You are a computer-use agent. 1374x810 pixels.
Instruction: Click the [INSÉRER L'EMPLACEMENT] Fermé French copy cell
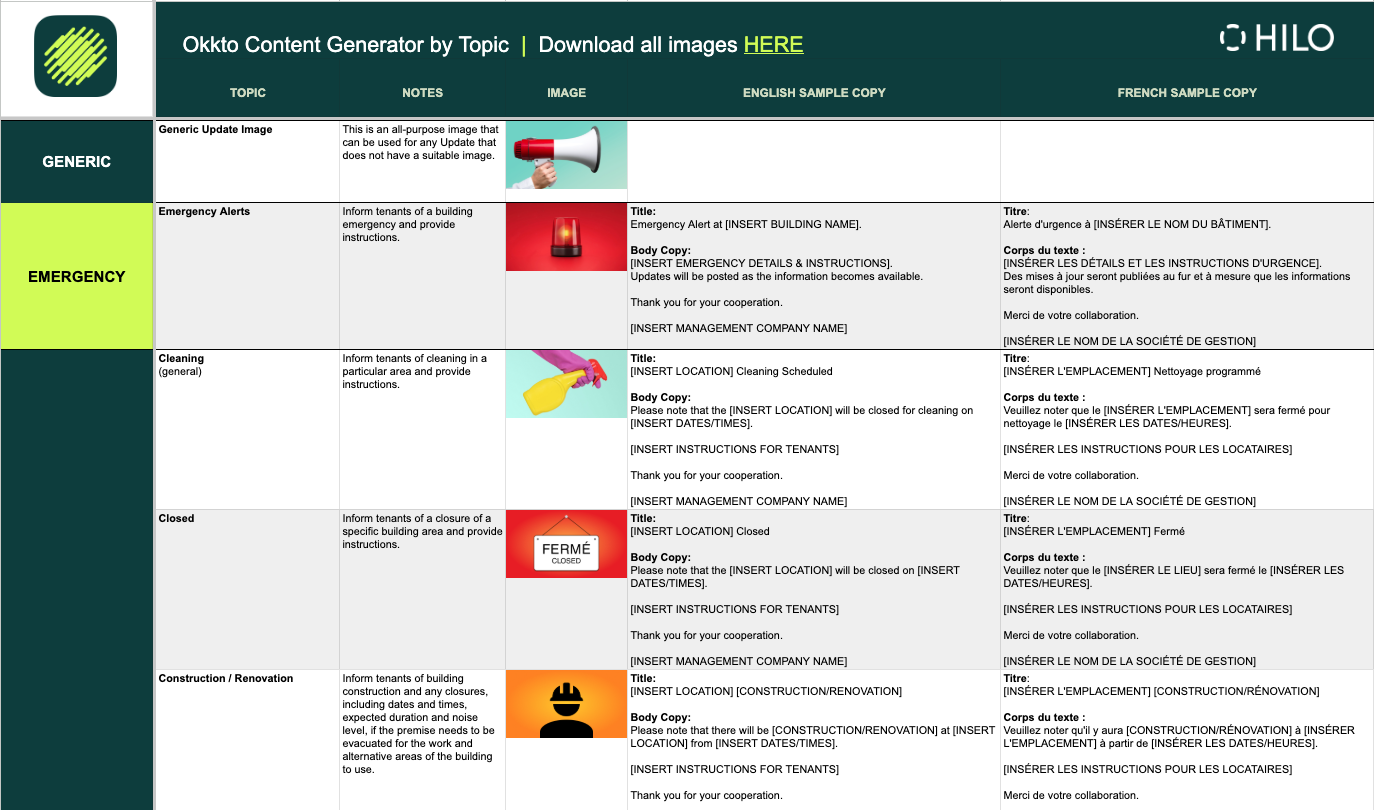(x=1187, y=590)
